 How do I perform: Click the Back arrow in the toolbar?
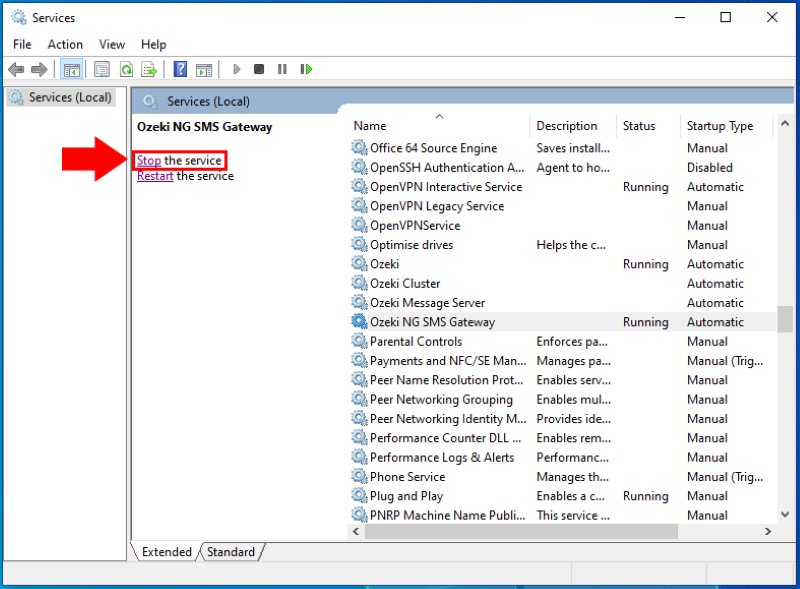[x=16, y=69]
